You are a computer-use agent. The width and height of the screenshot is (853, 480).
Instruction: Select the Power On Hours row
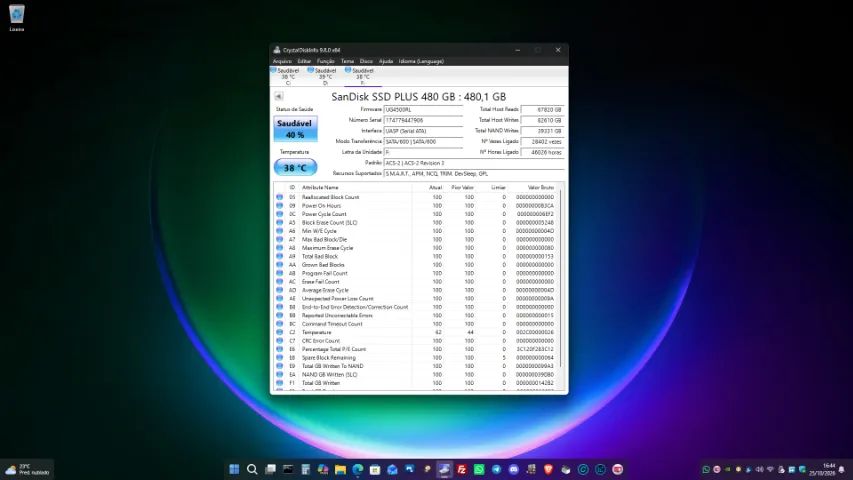tap(417, 206)
